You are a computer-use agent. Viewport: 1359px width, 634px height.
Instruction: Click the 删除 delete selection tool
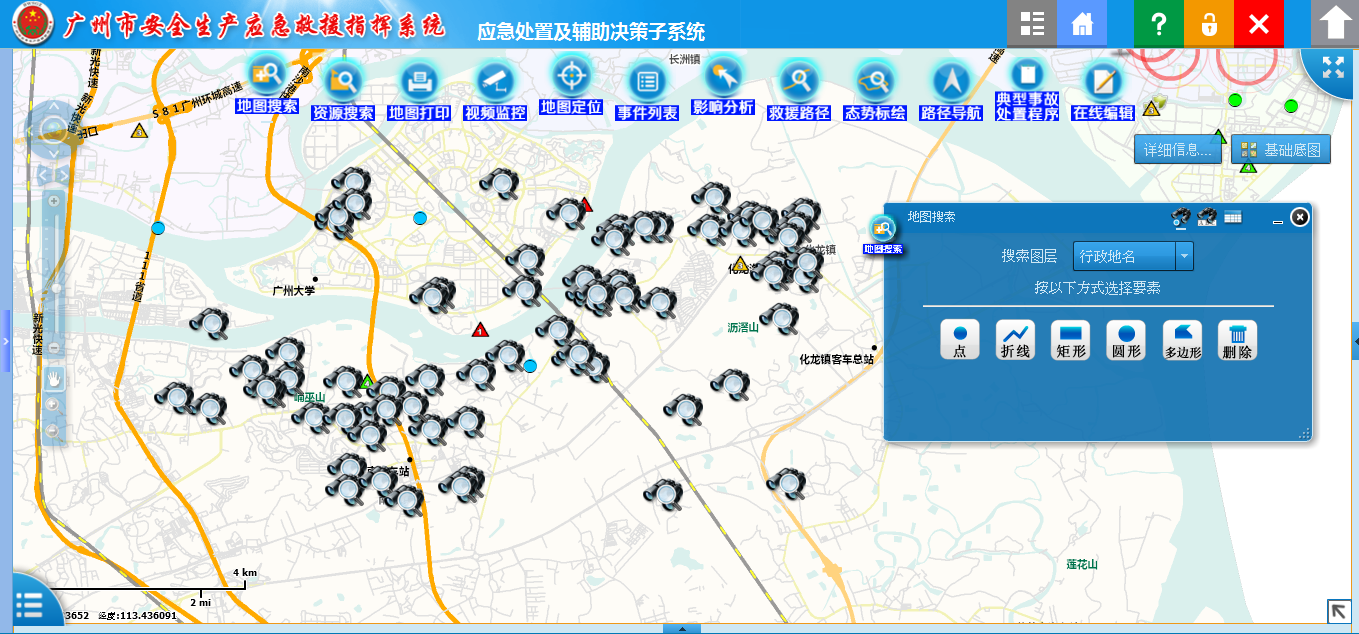pyautogui.click(x=1237, y=340)
